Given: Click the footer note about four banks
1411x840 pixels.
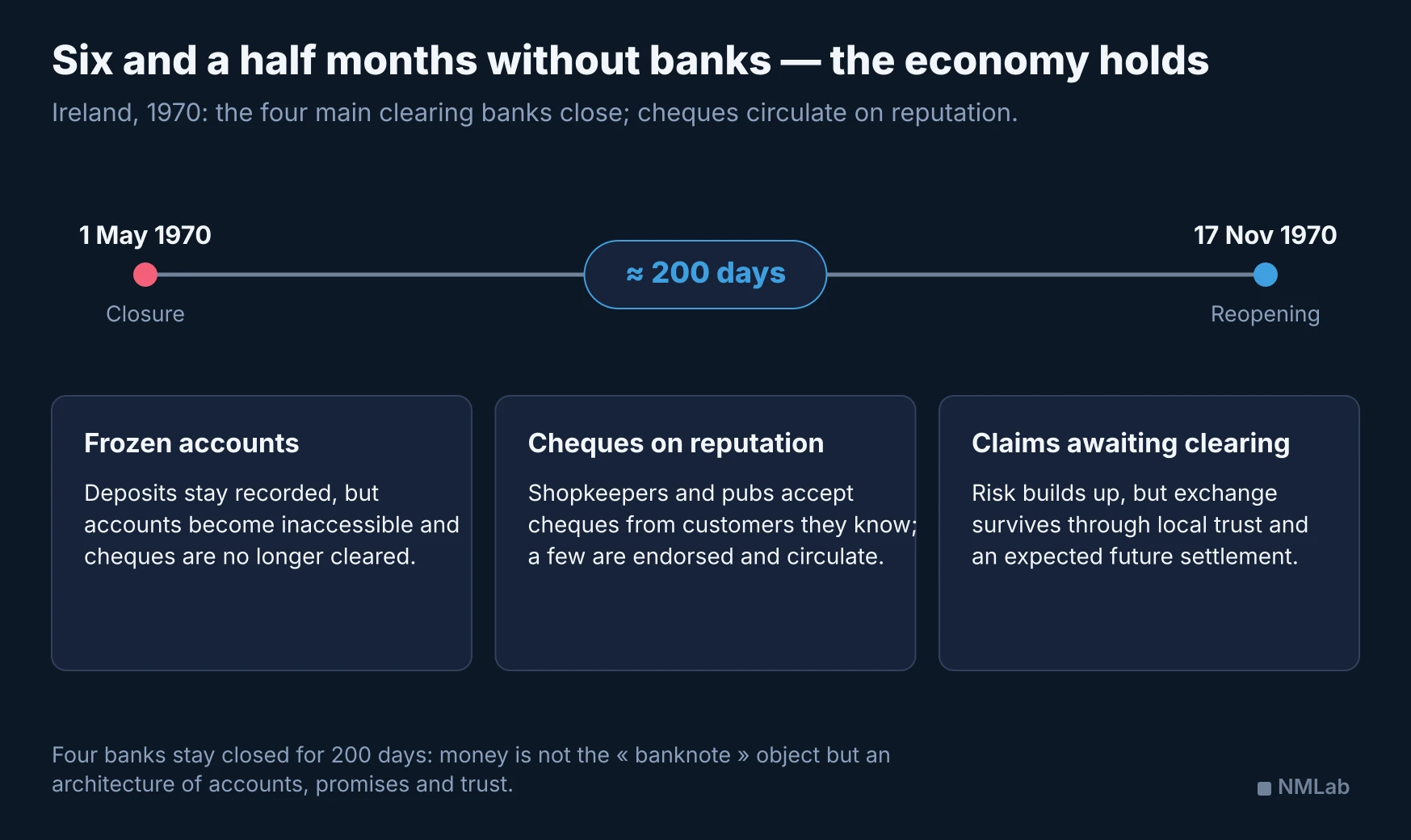Looking at the screenshot, I should [471, 769].
